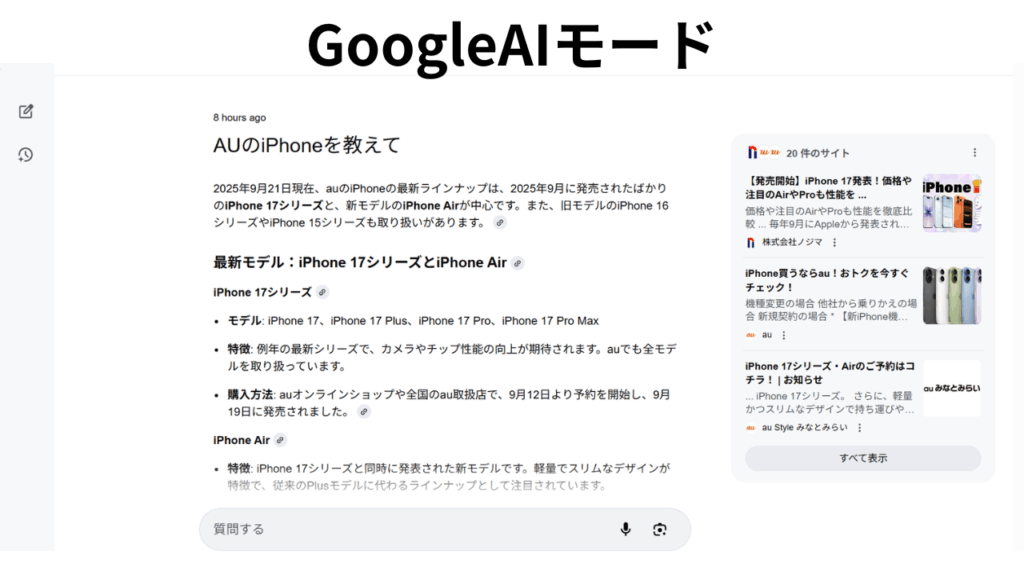Click the AUのiPhoneを教えて query title
This screenshot has height=576, width=1024.
coord(306,145)
